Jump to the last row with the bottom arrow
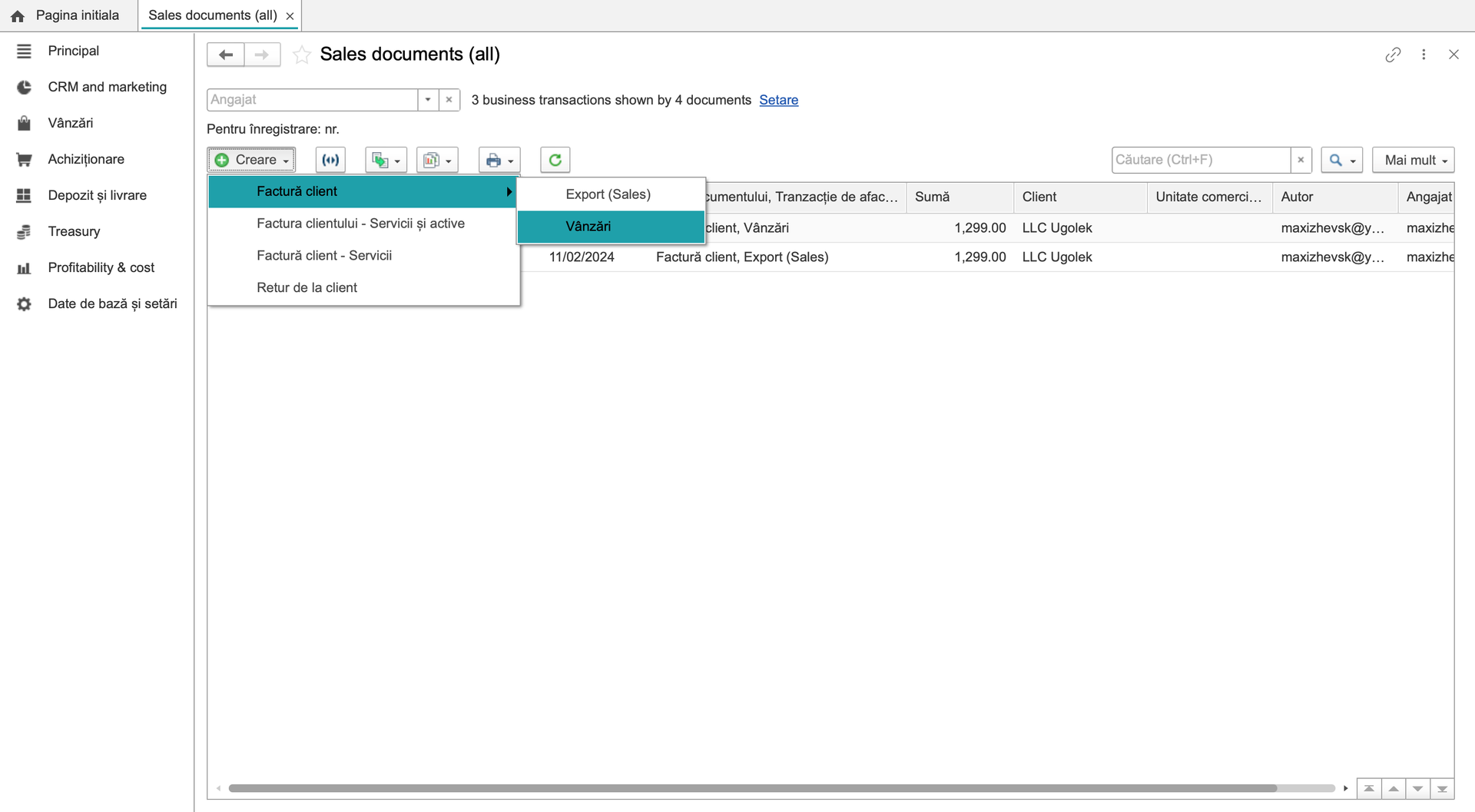This screenshot has height=812, width=1475. (1442, 789)
